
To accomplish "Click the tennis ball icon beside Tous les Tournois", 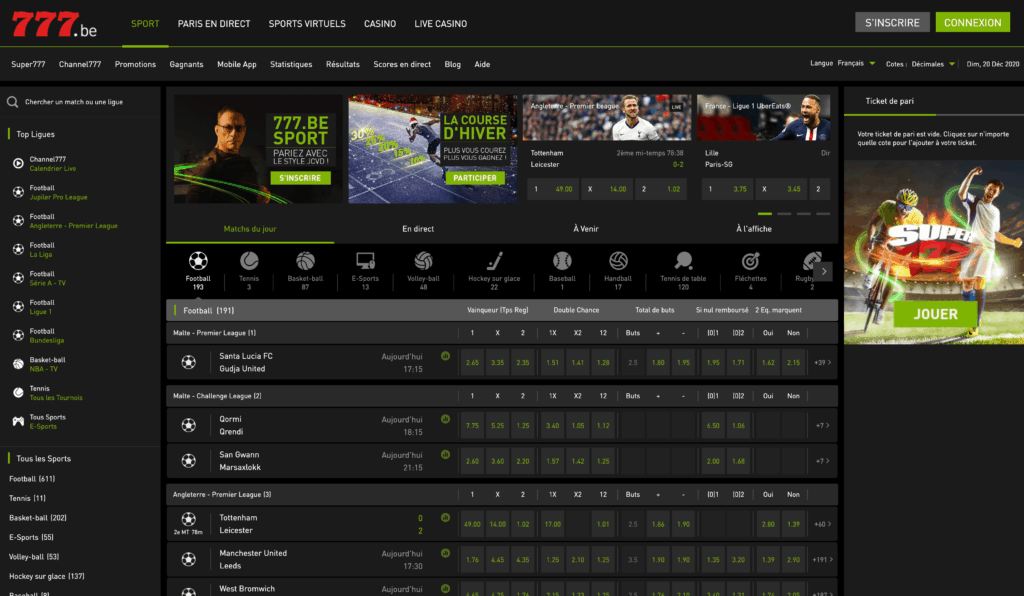I will coord(18,393).
